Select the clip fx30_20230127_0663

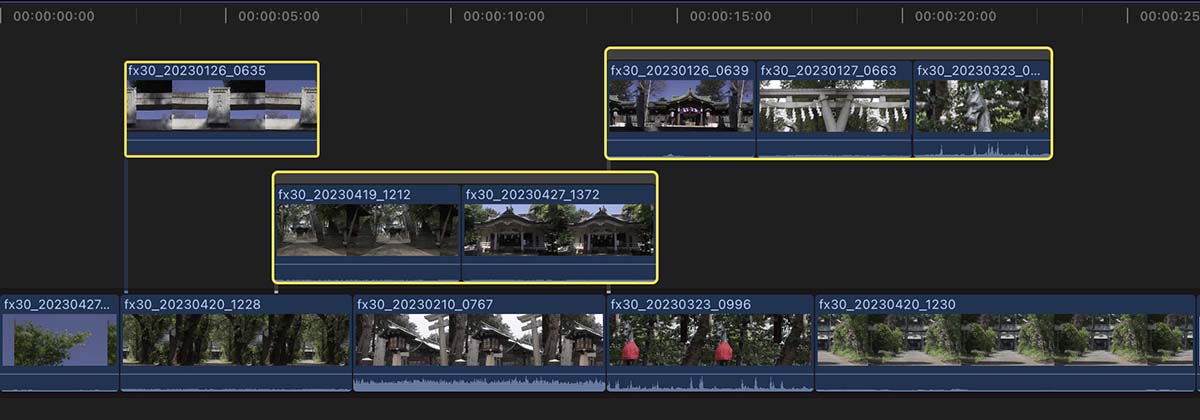[835, 109]
